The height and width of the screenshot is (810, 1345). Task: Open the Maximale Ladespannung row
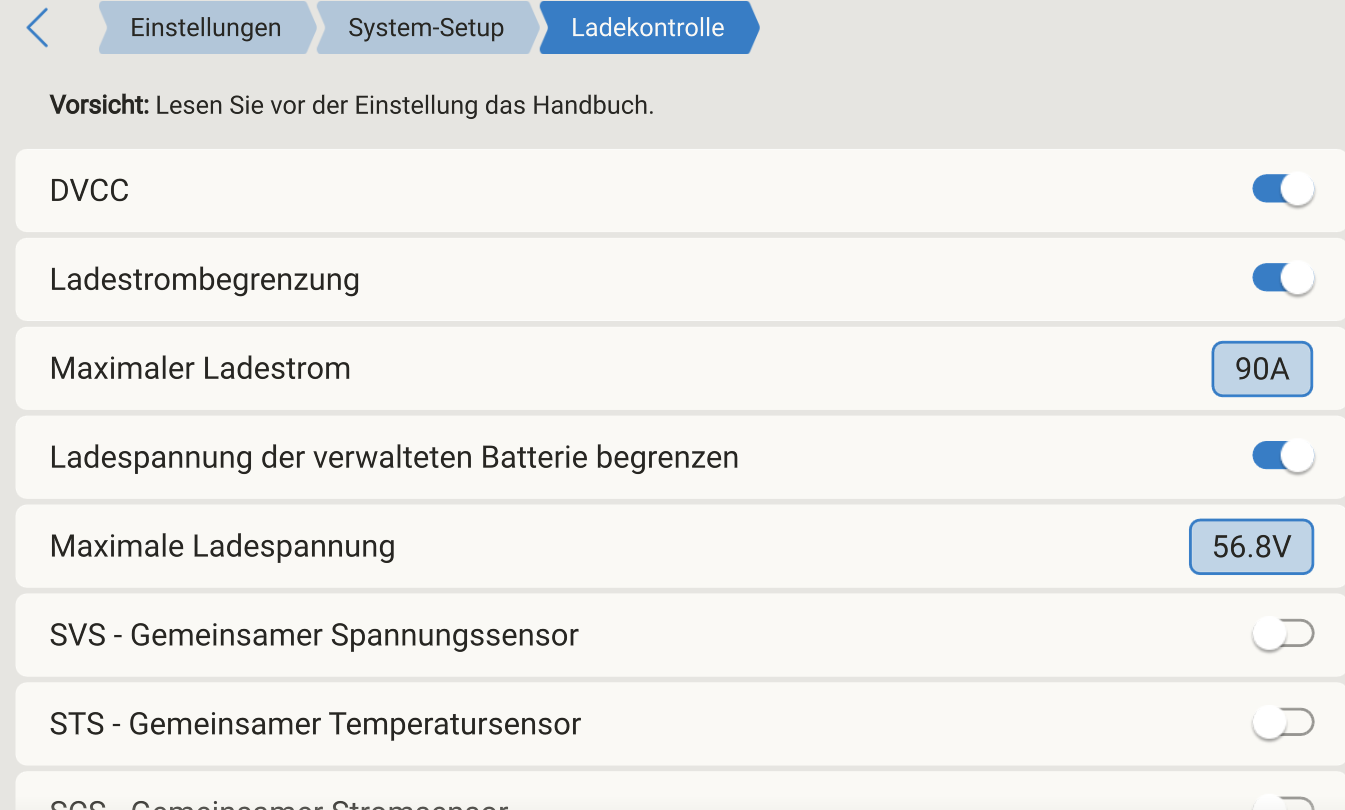point(222,547)
